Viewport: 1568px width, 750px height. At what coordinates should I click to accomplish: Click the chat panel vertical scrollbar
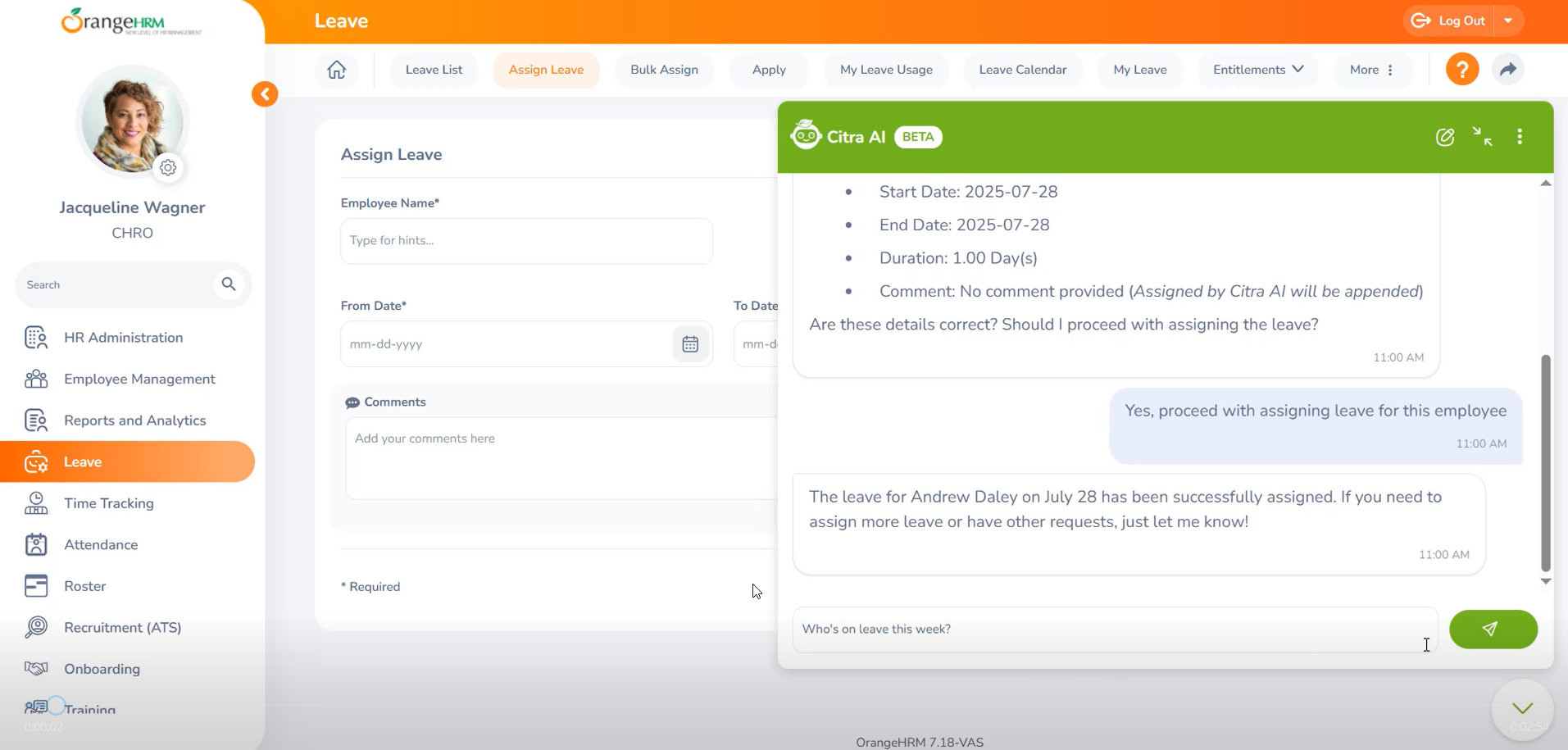[1545, 462]
